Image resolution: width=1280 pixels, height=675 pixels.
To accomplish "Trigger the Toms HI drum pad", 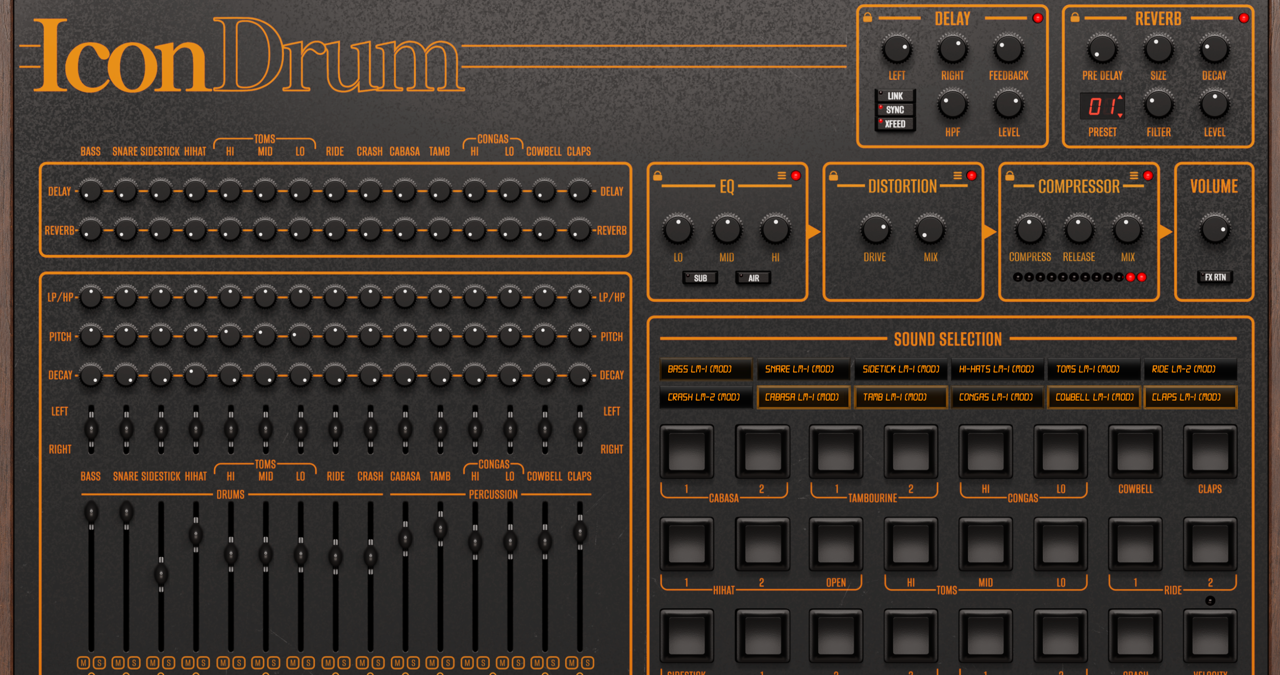I will [910, 544].
